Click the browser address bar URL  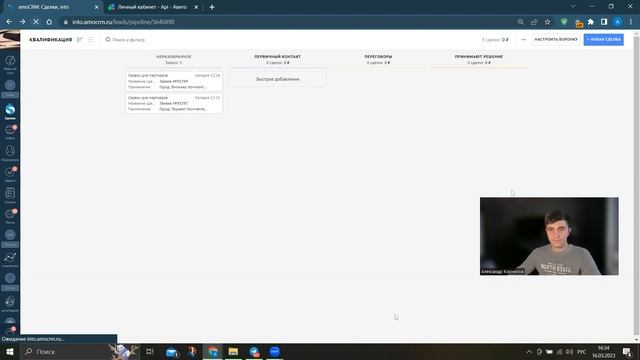point(123,22)
